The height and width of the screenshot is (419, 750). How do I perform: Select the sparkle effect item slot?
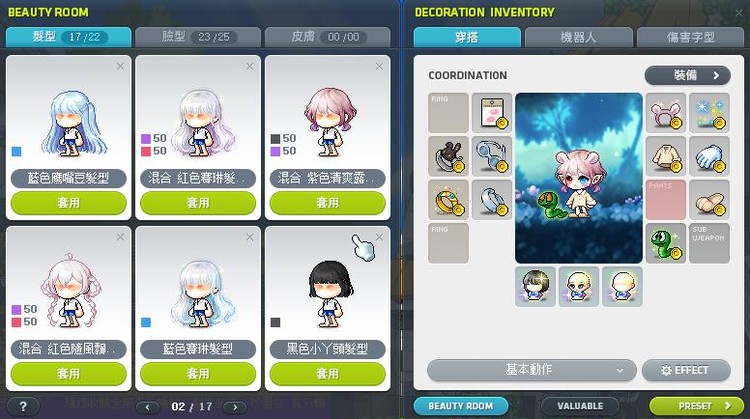click(709, 113)
